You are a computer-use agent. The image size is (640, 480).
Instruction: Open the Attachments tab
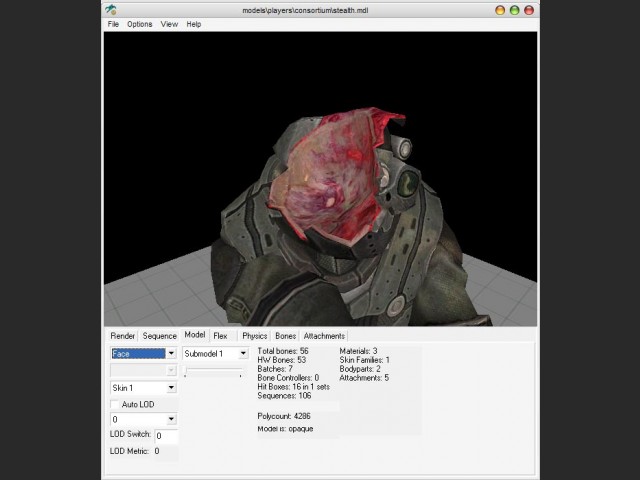pos(324,336)
